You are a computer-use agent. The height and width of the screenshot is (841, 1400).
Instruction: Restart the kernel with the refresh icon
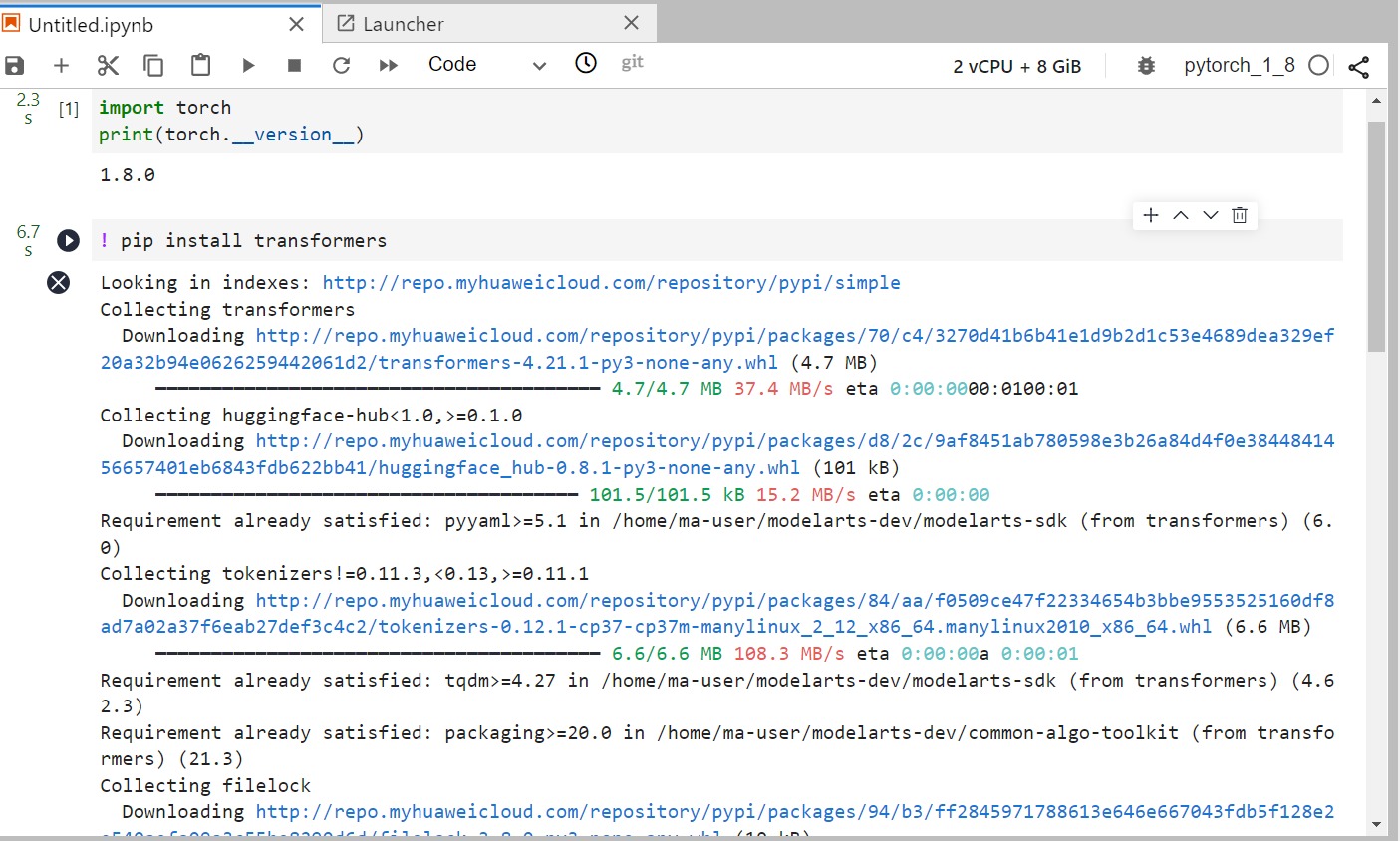[x=341, y=66]
